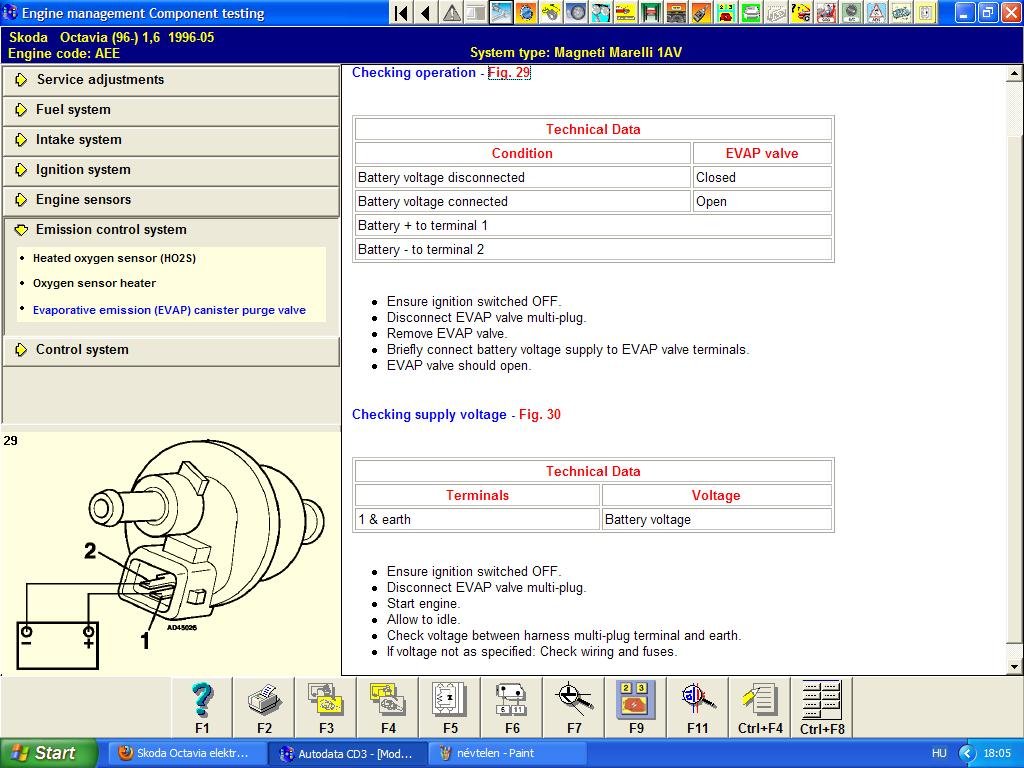
Task: Click the pale yellow switch icon at toolbar end
Action: pos(925,12)
